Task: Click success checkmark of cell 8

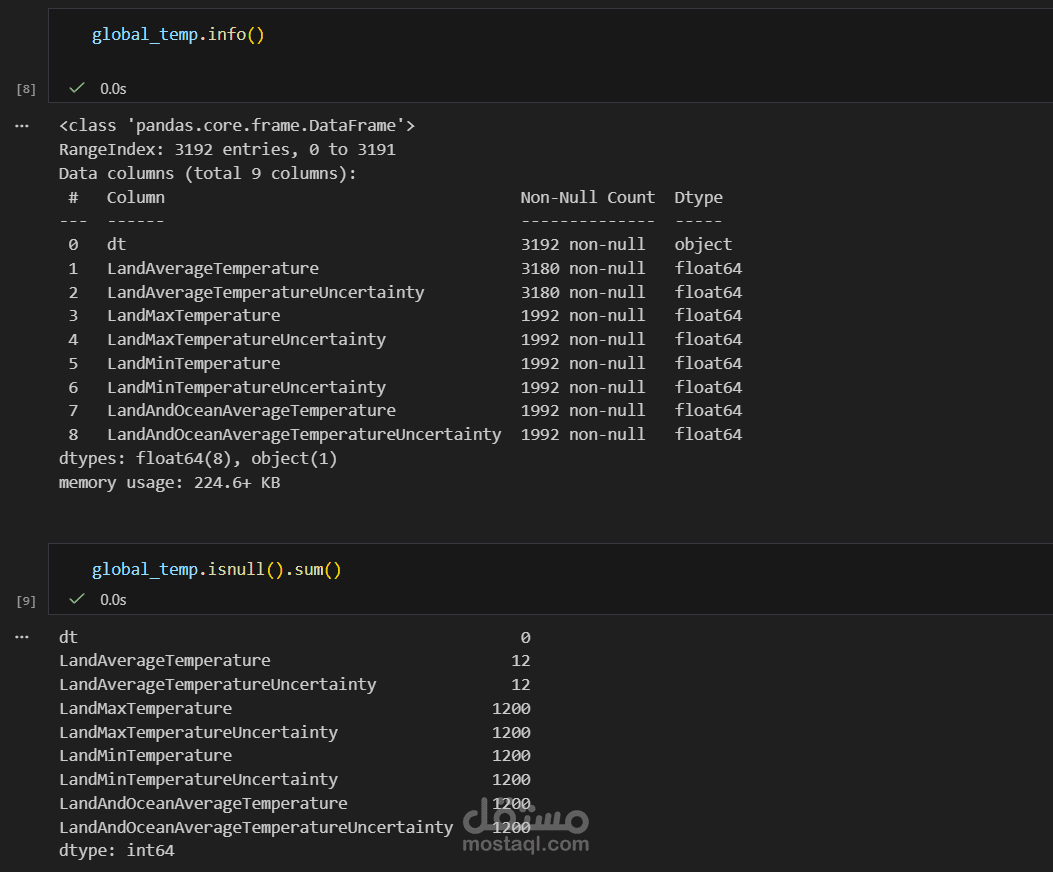Action: tap(77, 88)
